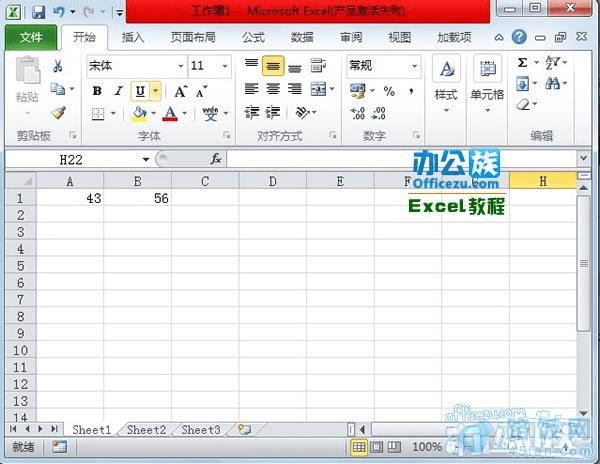Viewport: 600px width, 464px height.
Task: Select Top Align icon
Action: click(251, 64)
